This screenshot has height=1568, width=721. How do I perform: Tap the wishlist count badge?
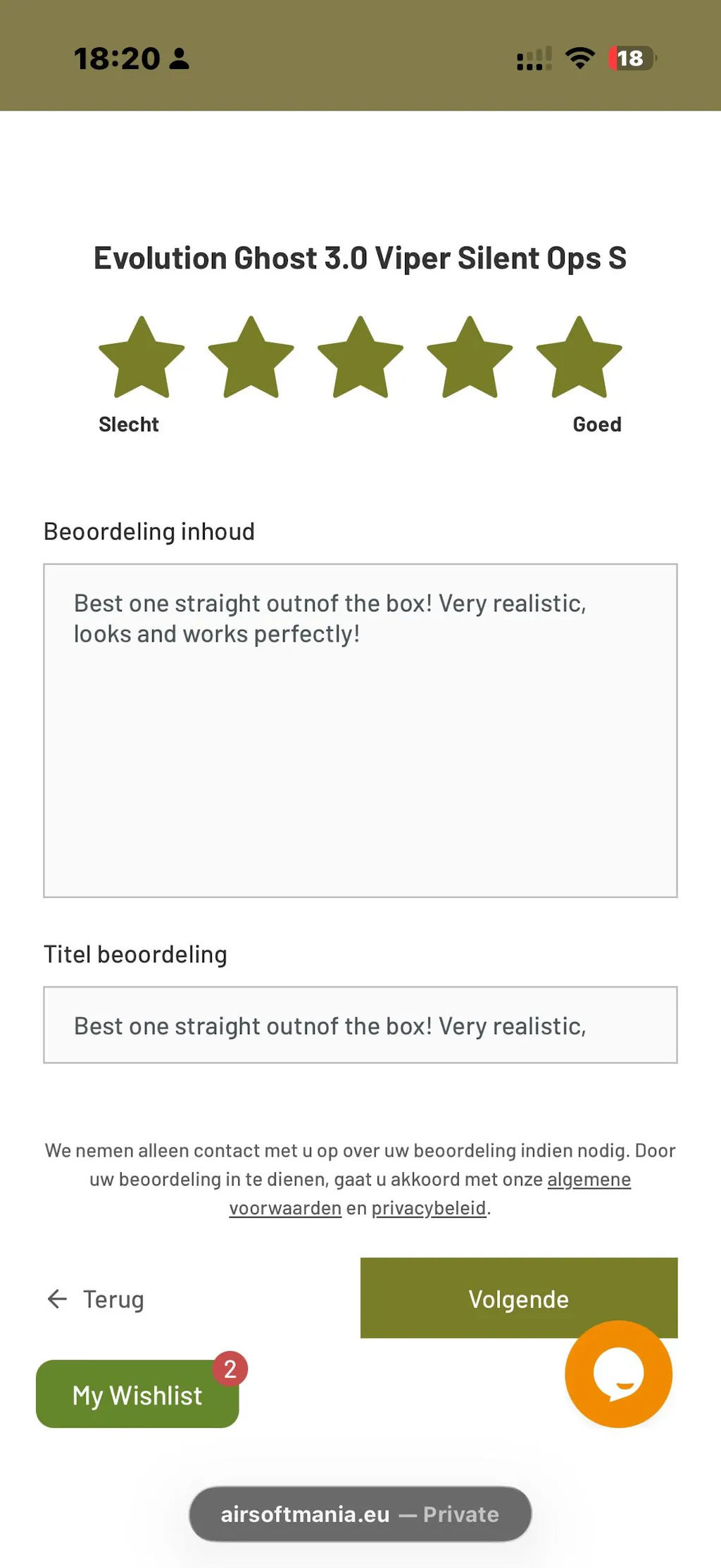(x=230, y=1369)
